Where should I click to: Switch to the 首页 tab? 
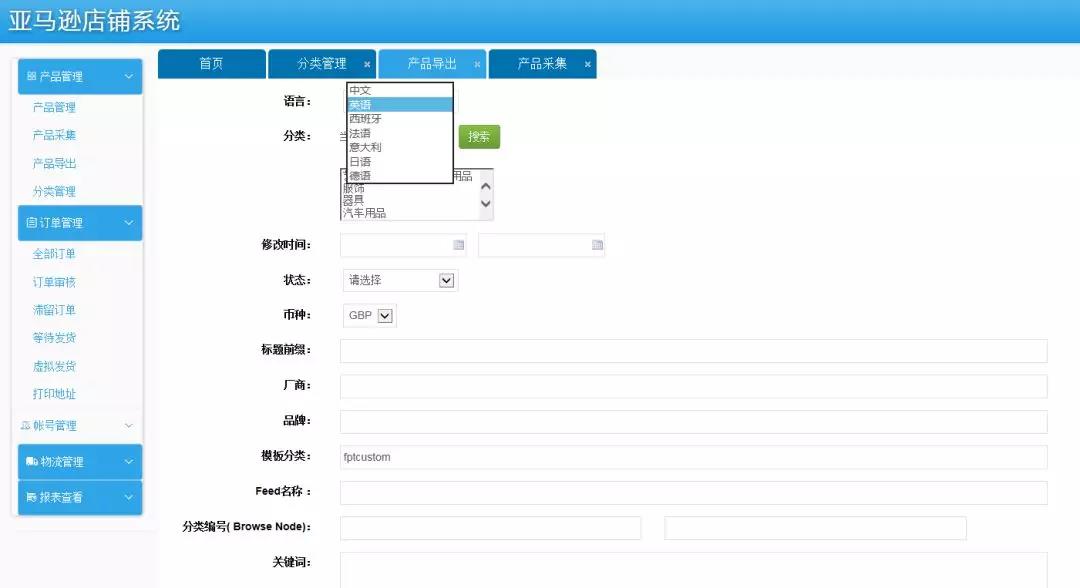(x=211, y=64)
